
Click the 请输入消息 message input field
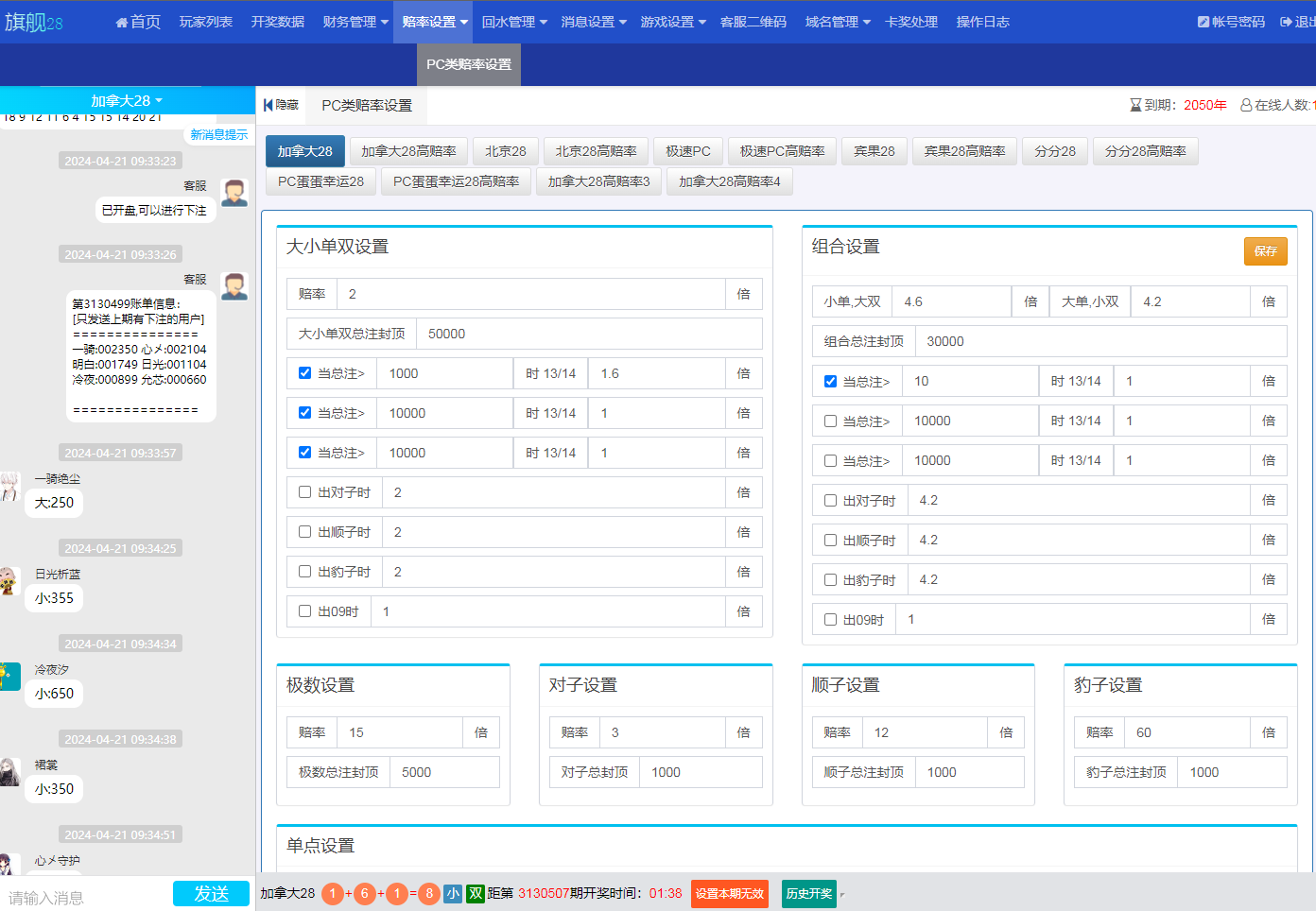click(x=85, y=897)
